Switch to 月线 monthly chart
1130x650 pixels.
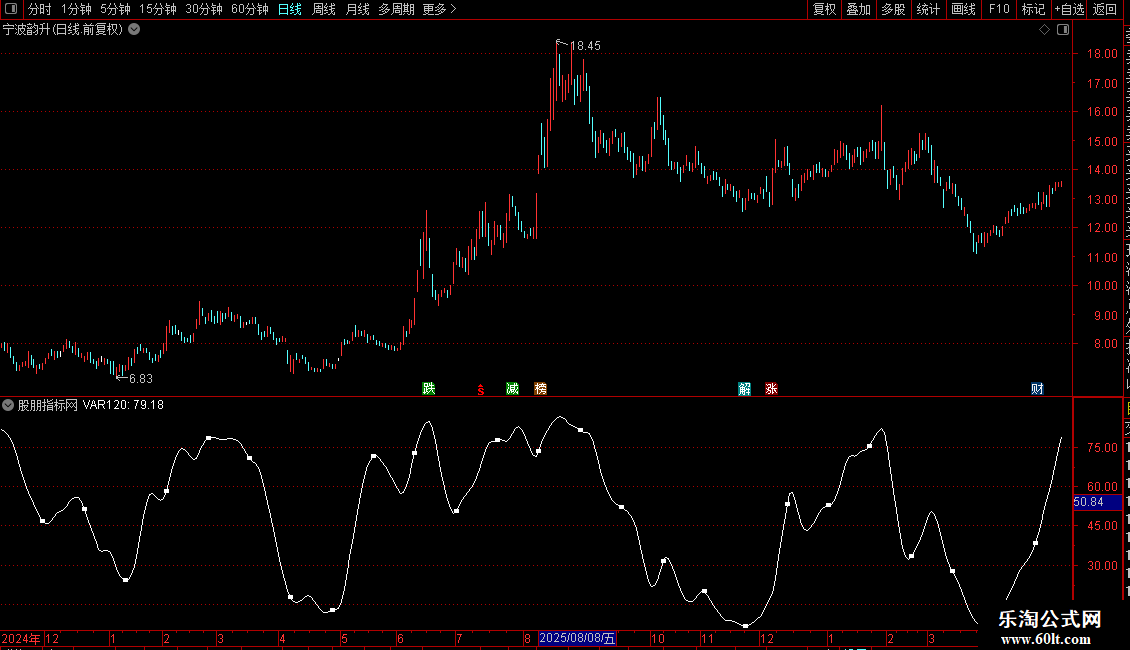point(357,9)
